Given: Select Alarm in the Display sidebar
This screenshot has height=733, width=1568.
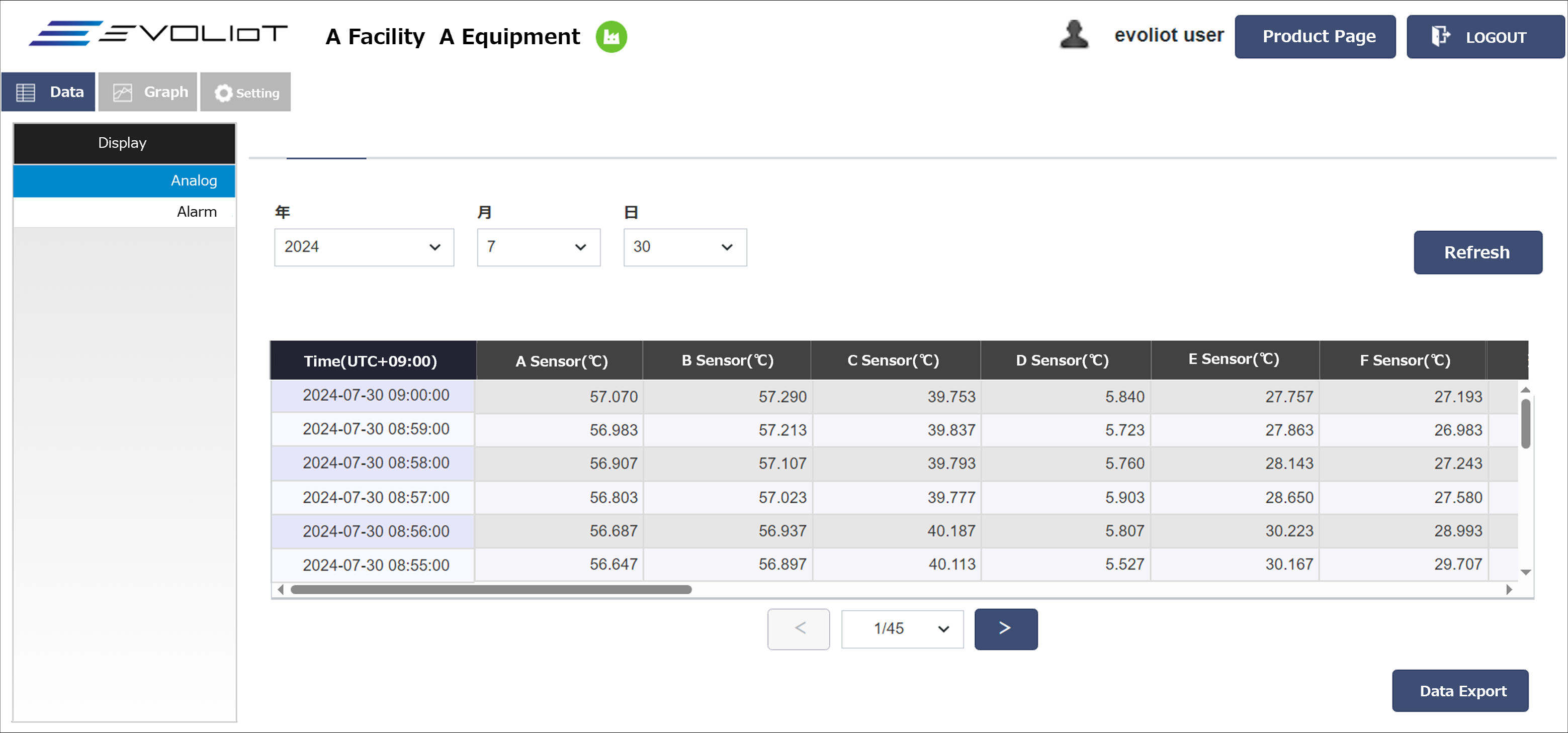Looking at the screenshot, I should click(124, 212).
